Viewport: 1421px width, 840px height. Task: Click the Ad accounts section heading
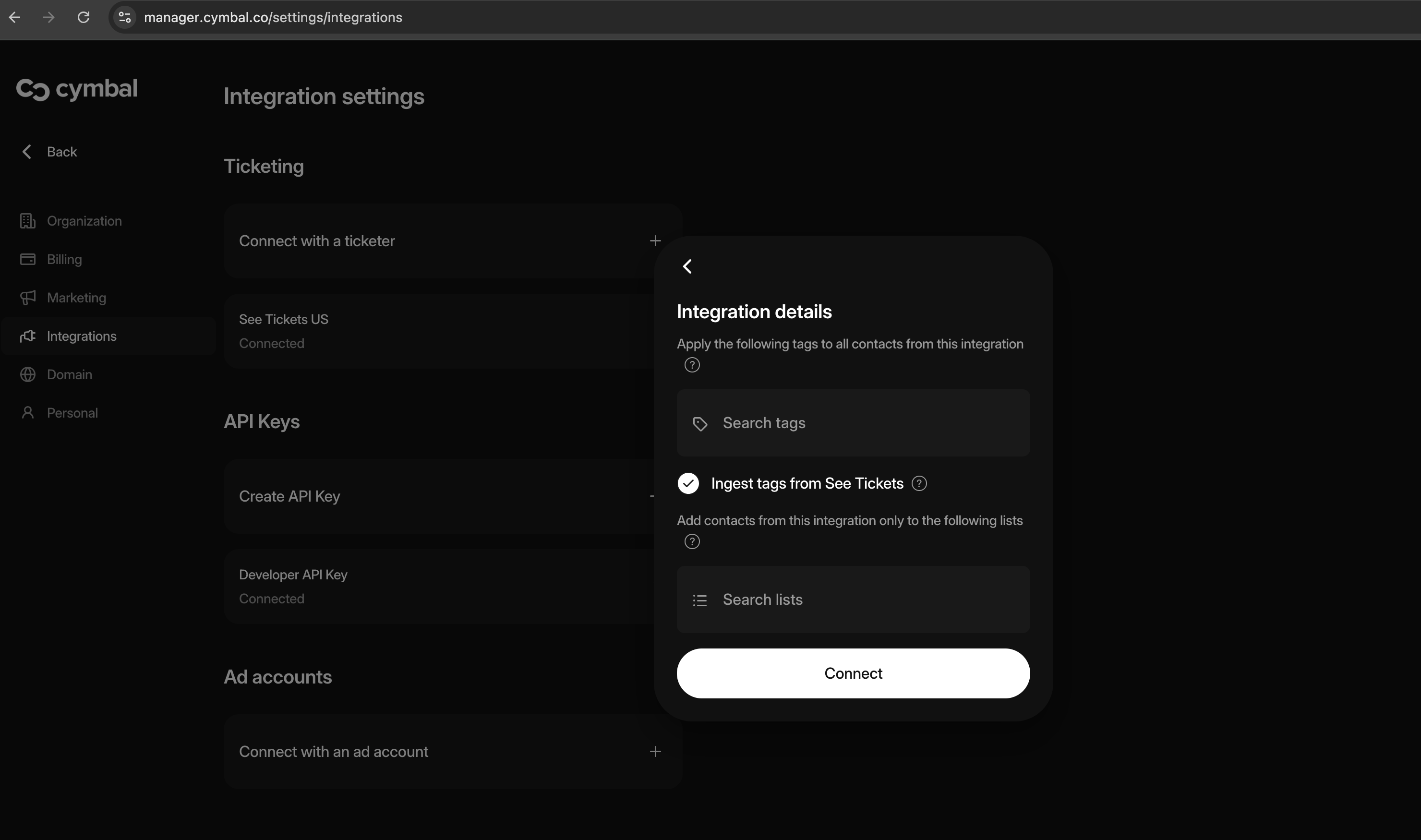278,677
